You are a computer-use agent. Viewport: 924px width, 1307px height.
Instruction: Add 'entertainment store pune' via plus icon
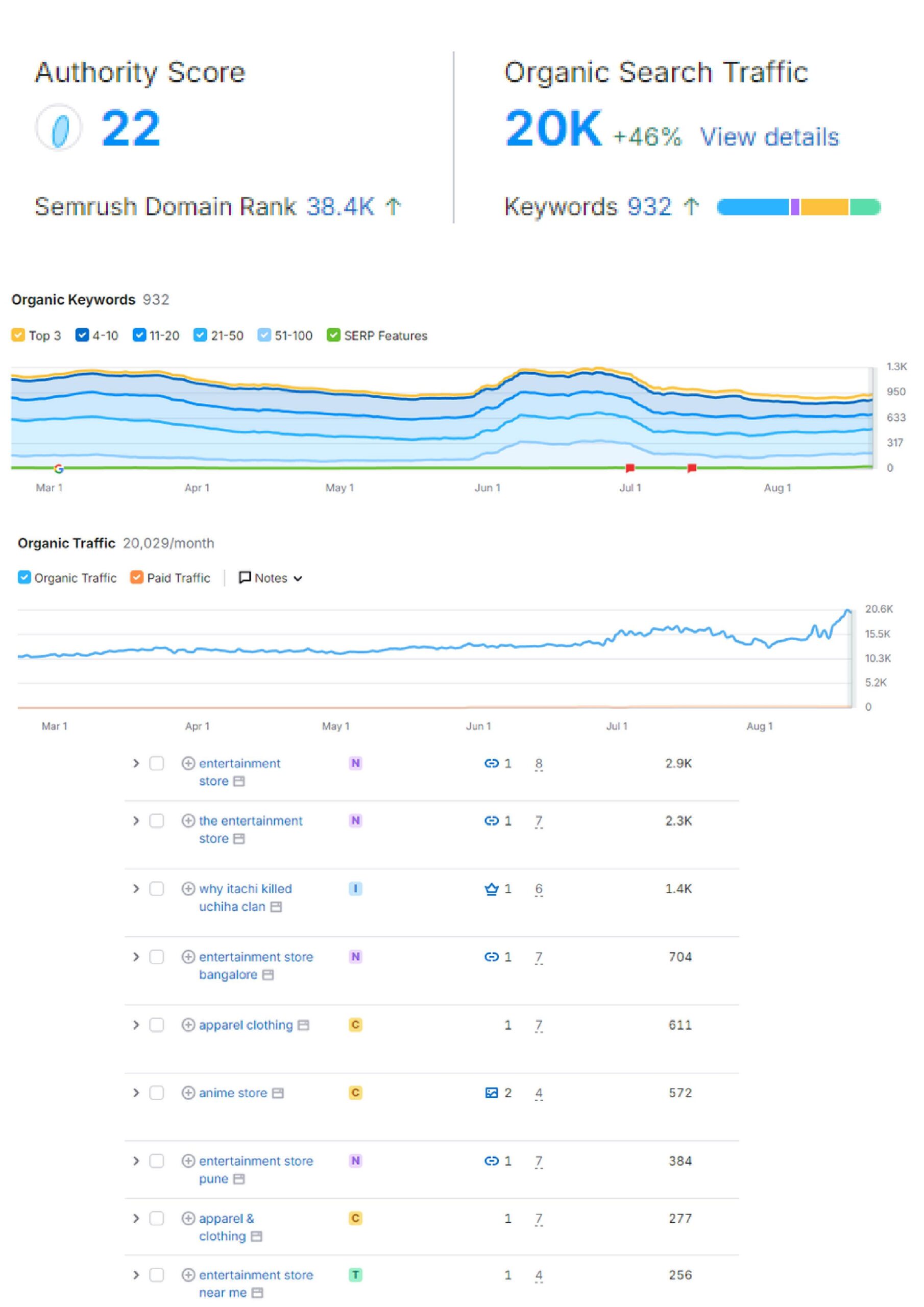click(x=188, y=1160)
